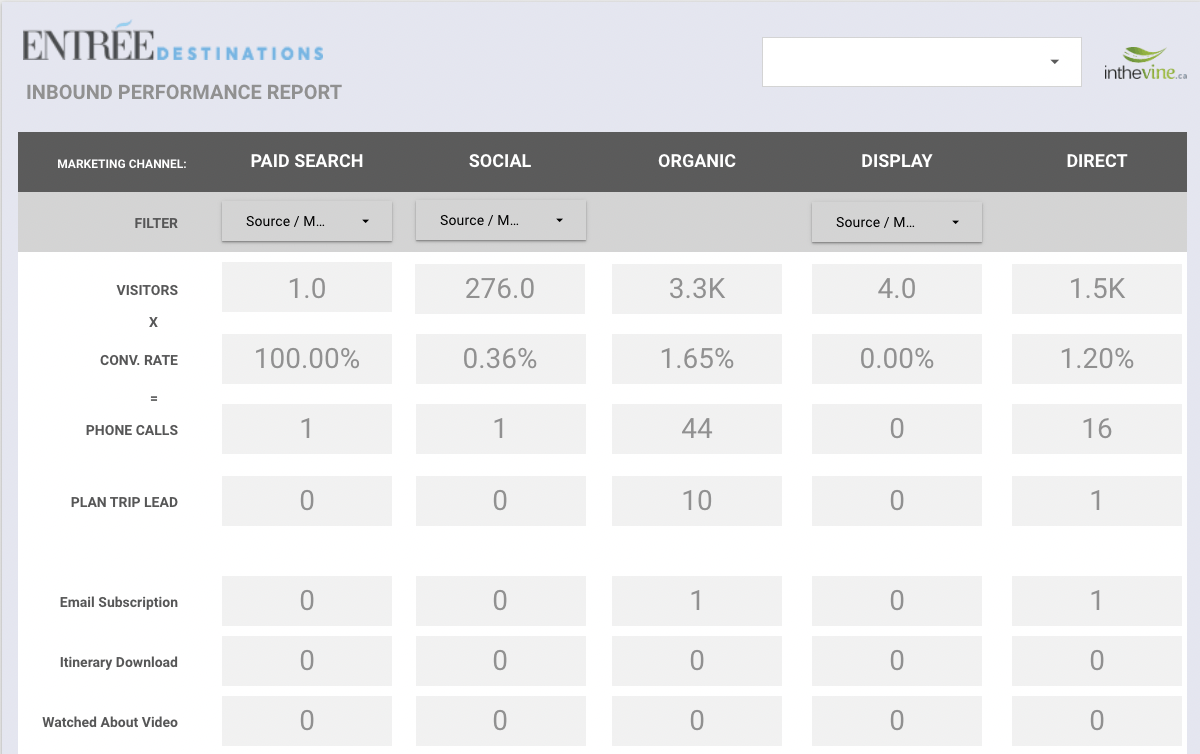This screenshot has width=1200, height=754.
Task: Select the DIRECT column header
Action: (1097, 161)
